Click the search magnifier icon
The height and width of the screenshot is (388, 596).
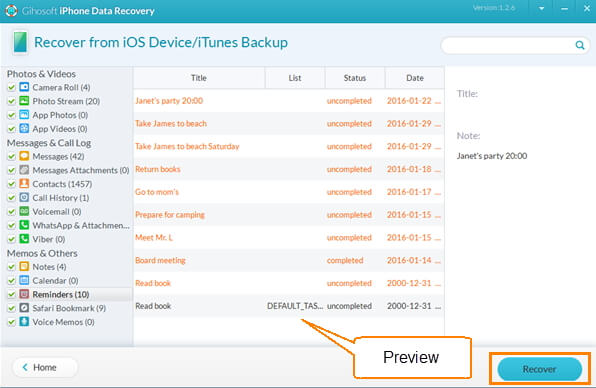[579, 45]
